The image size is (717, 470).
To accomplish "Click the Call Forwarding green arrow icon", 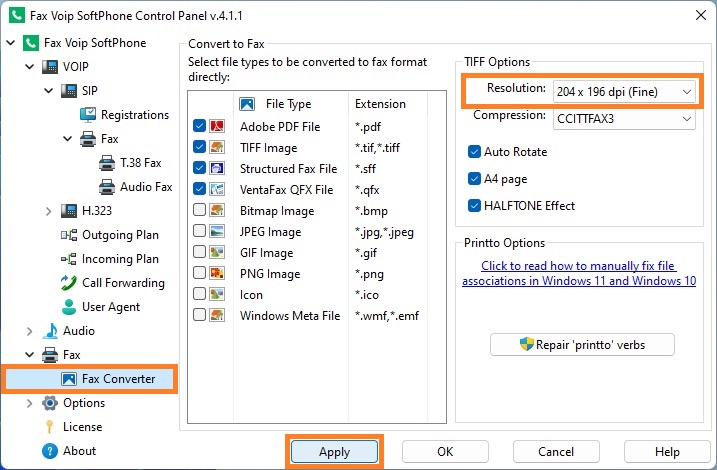I will (69, 283).
